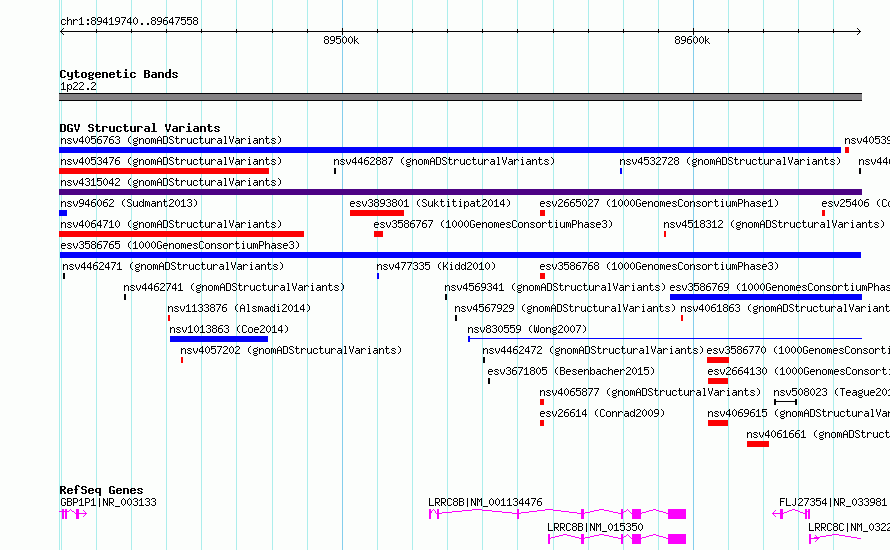
Task: Click the nsv4057202 gnomAD variant label
Action: pyautogui.click(x=291, y=350)
